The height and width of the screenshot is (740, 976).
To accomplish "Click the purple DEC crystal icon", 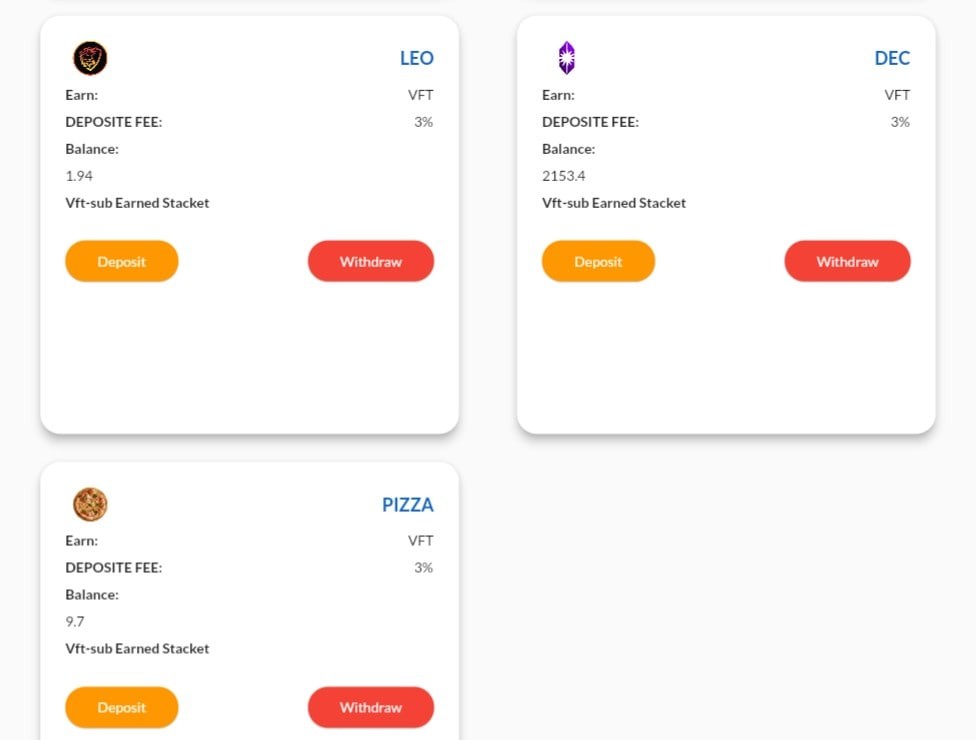I will pos(566,58).
